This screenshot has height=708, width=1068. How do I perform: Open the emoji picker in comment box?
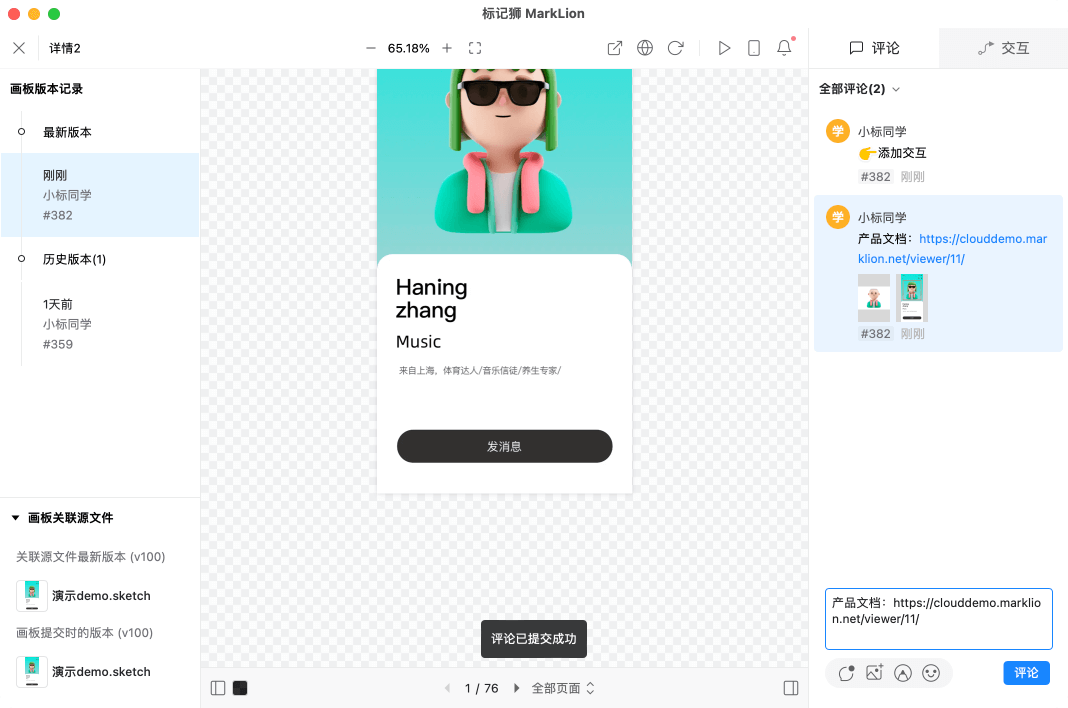coord(931,673)
